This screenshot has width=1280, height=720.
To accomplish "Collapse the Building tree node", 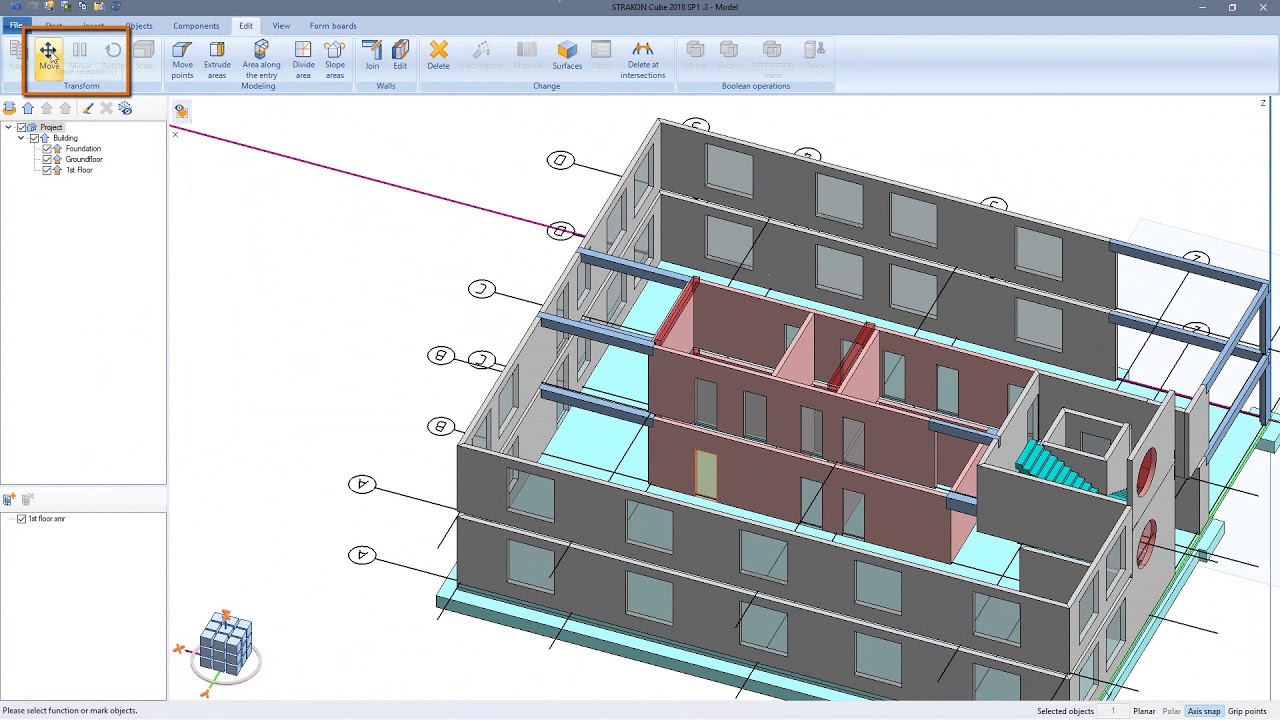I will (21, 138).
